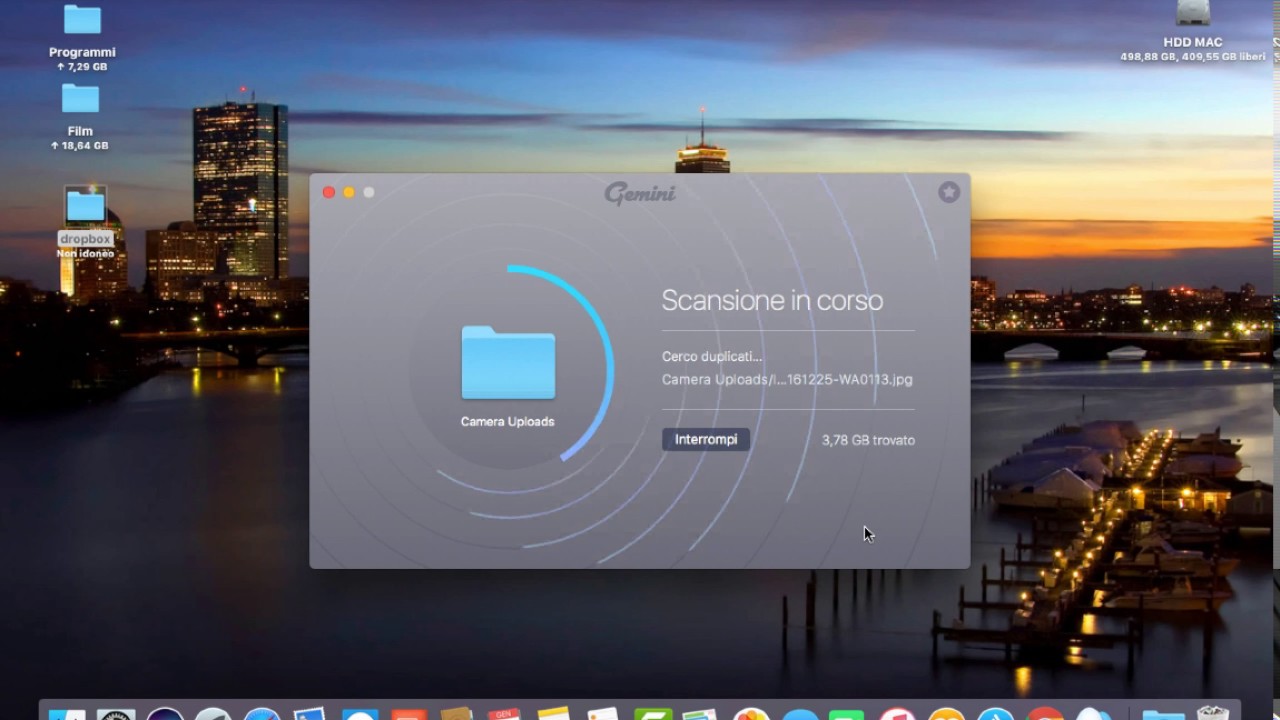Close the Gemini window with red button
The height and width of the screenshot is (720, 1280).
click(329, 192)
